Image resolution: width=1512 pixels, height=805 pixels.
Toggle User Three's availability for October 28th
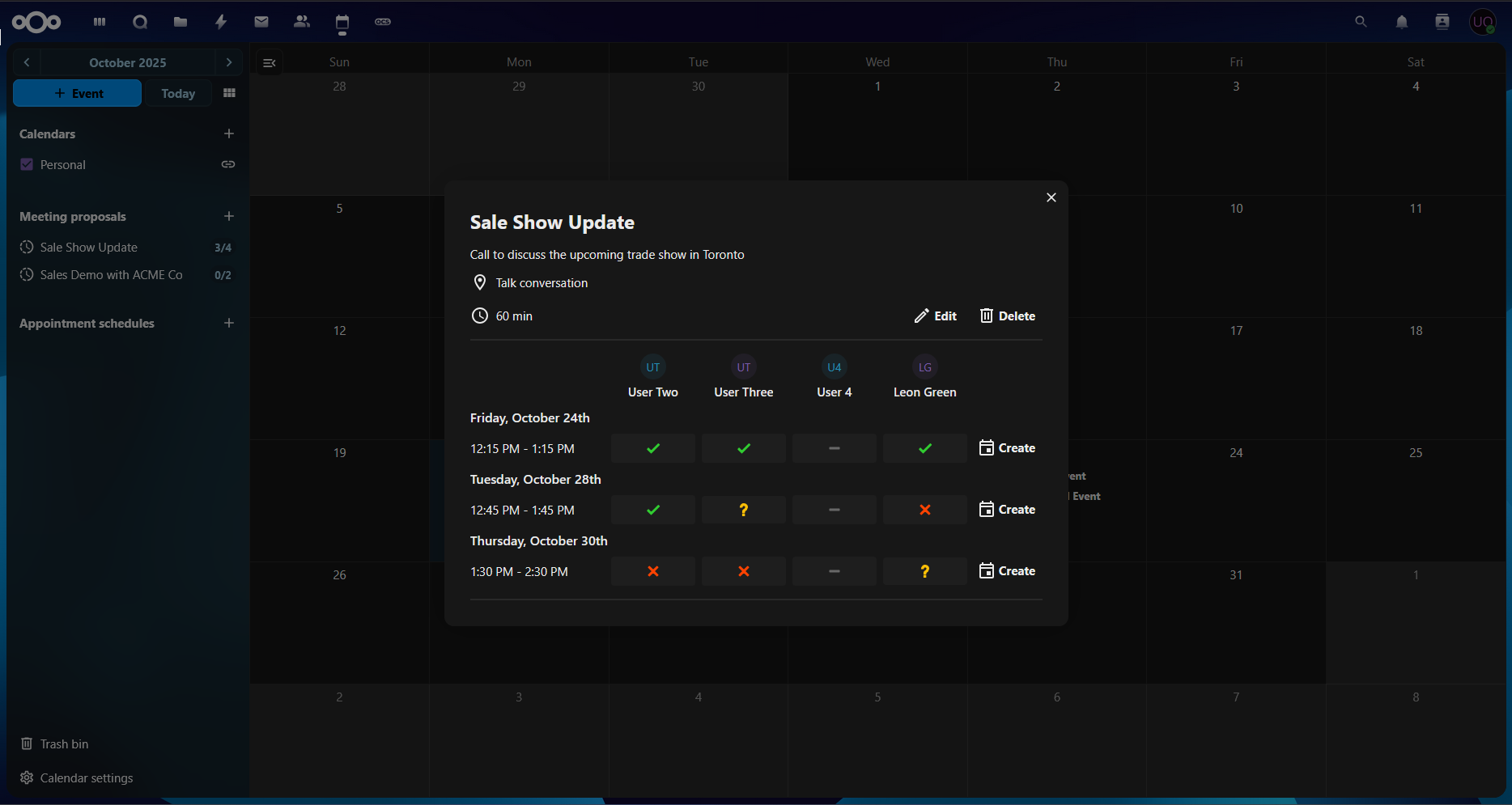point(743,509)
